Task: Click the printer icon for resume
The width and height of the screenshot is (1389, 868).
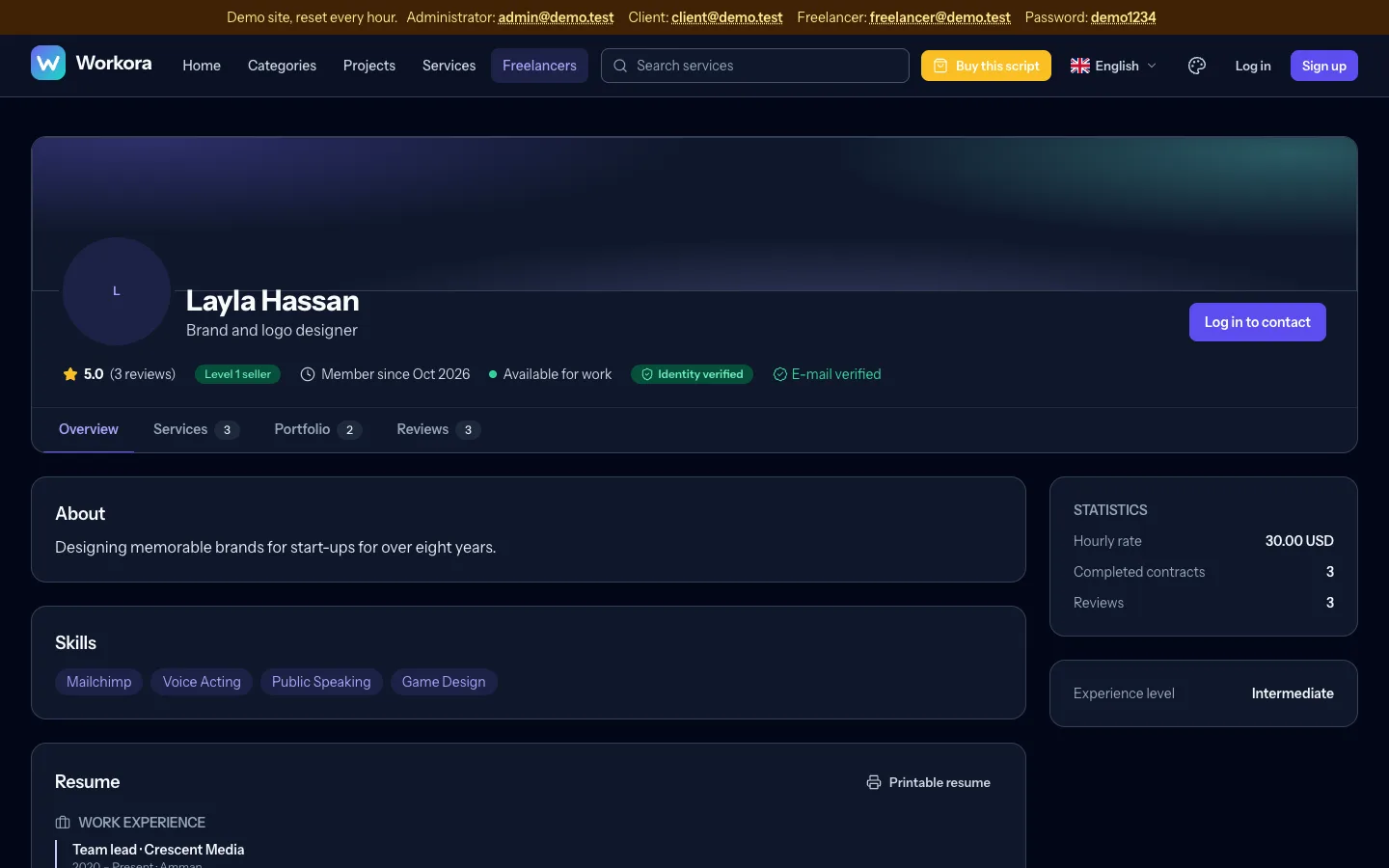Action: [x=874, y=782]
